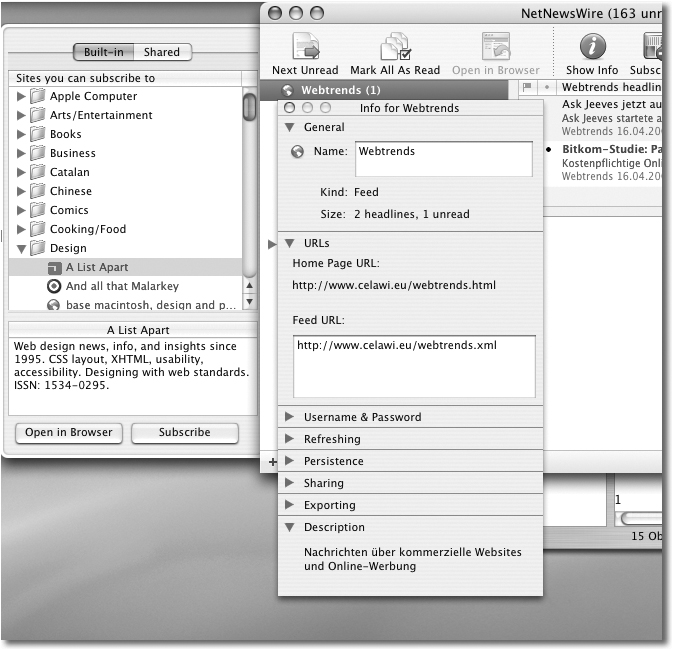Viewport: 673px width, 650px height.
Task: Click the A List Apart feed icon
Action: click(x=55, y=268)
